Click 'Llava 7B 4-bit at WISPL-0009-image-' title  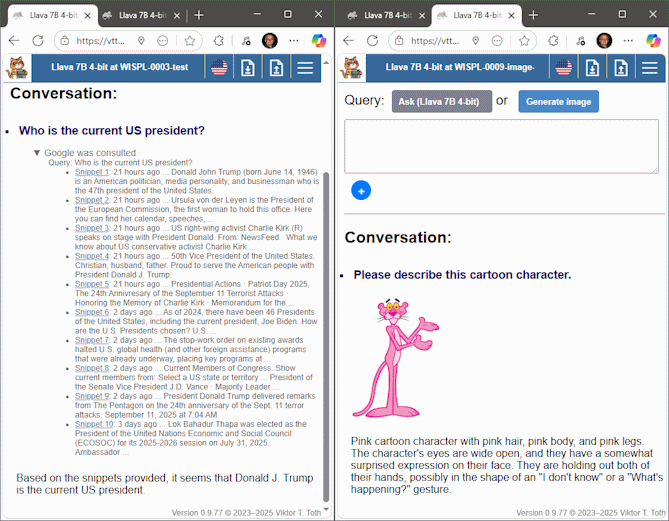click(x=460, y=67)
